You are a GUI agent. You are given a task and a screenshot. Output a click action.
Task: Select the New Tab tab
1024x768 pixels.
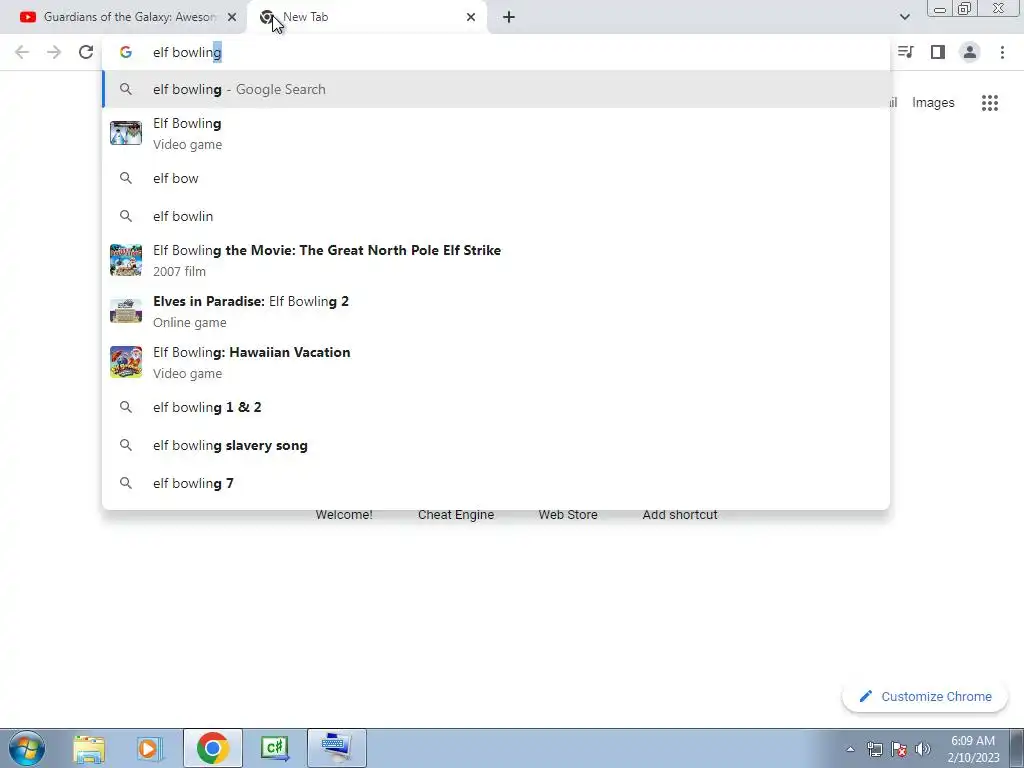click(x=366, y=17)
